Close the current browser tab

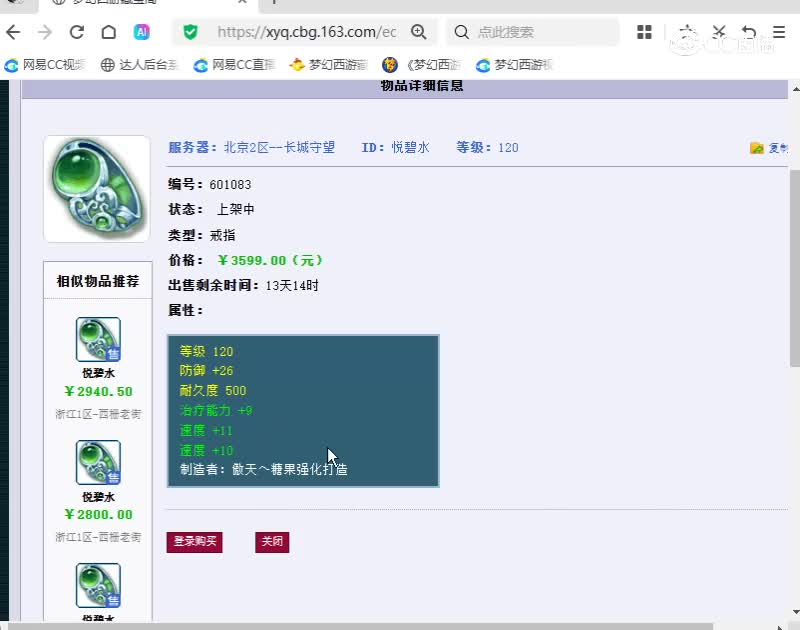pyautogui.click(x=243, y=2)
